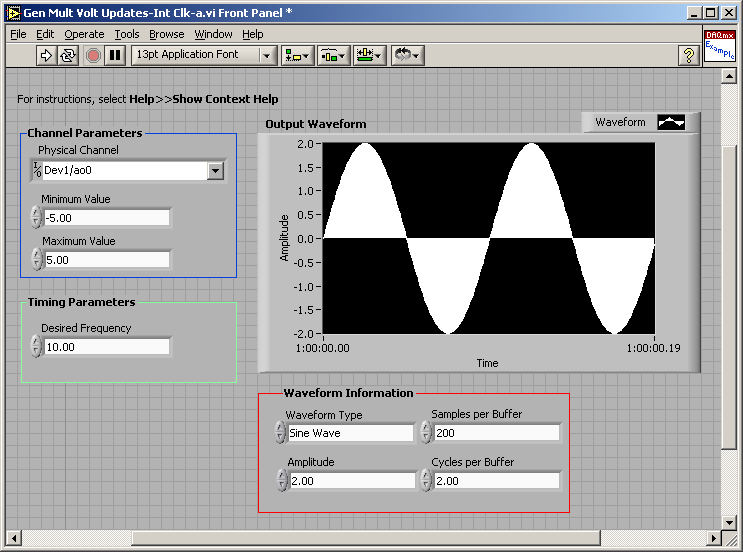
Task: Click the Samples per Buffer field 200
Action: pyautogui.click(x=497, y=433)
